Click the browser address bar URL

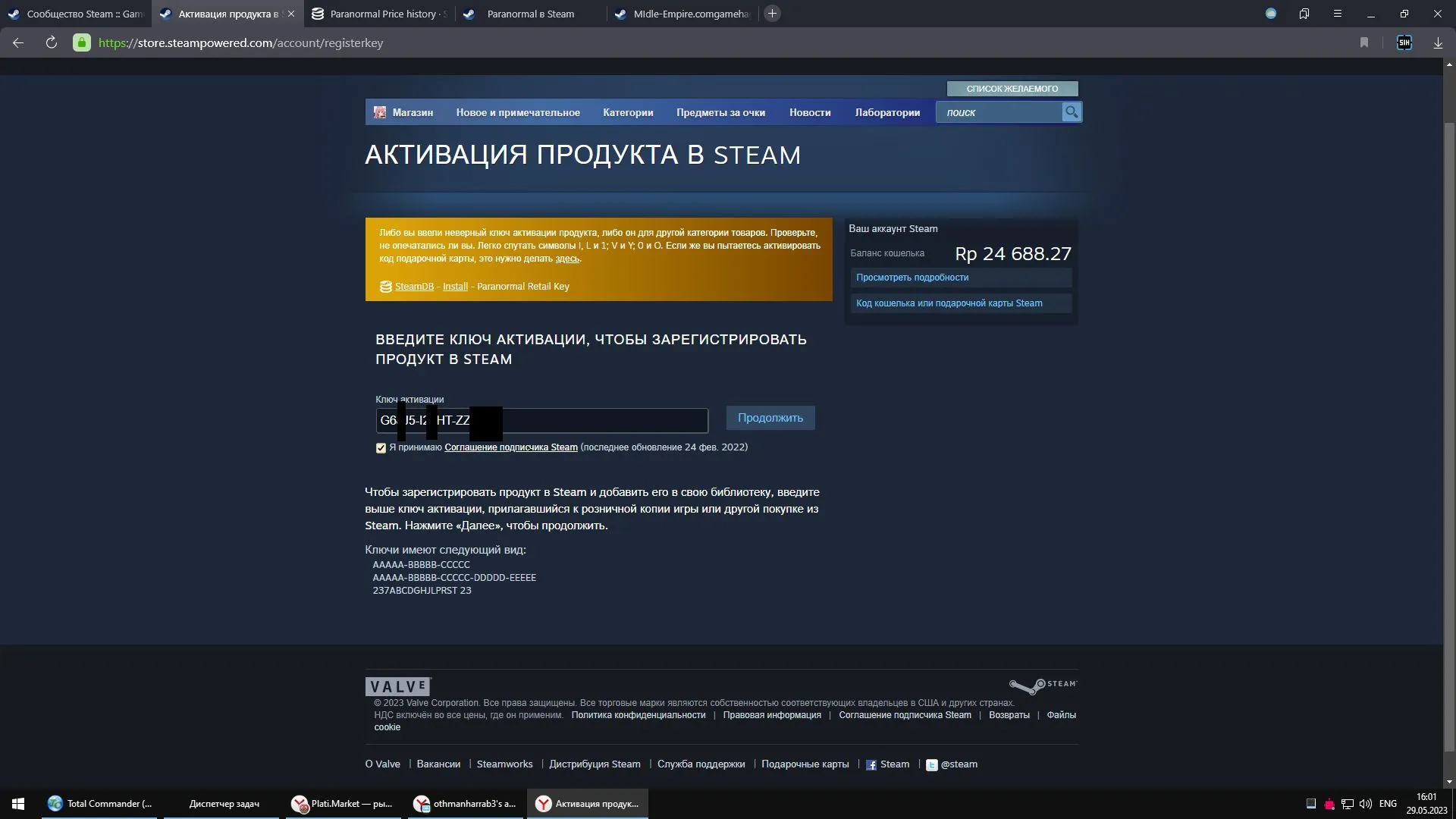[x=240, y=43]
